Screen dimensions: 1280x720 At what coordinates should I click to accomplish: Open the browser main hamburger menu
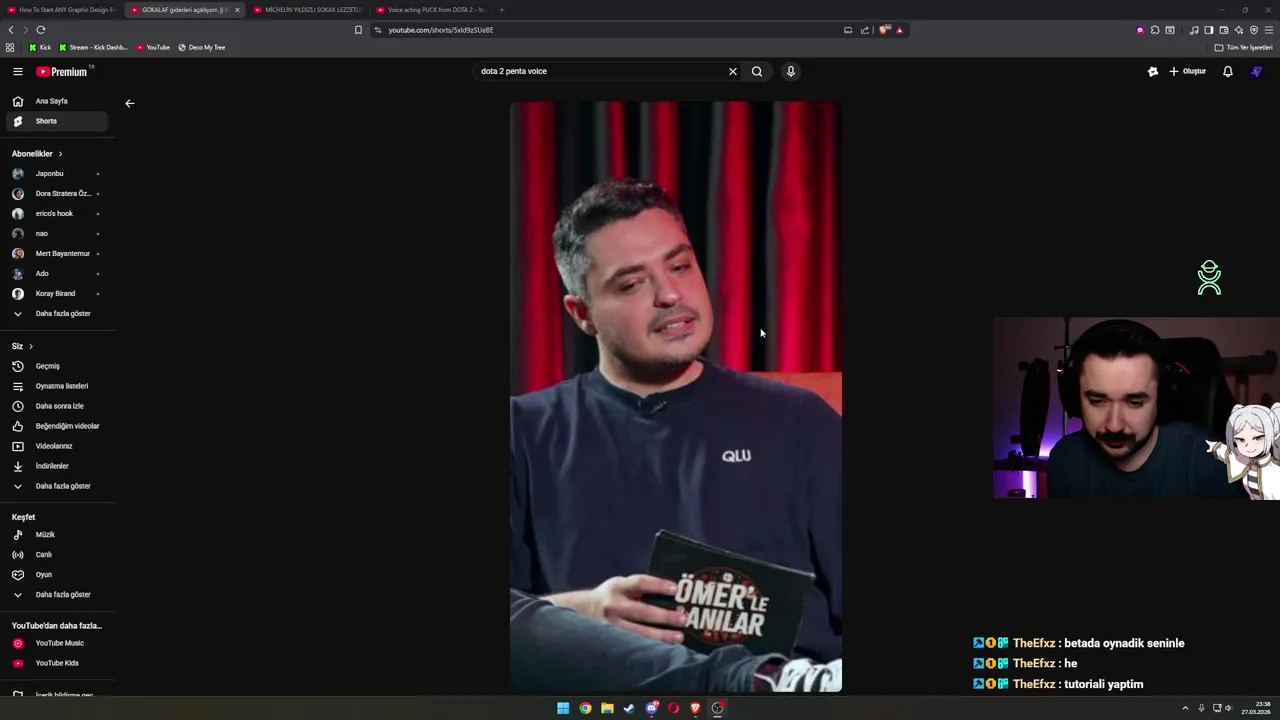(x=1269, y=30)
